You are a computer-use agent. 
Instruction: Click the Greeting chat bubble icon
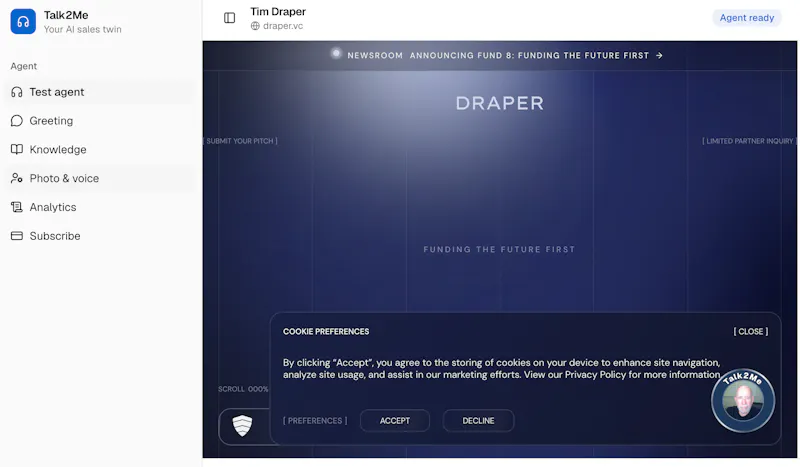tap(17, 120)
